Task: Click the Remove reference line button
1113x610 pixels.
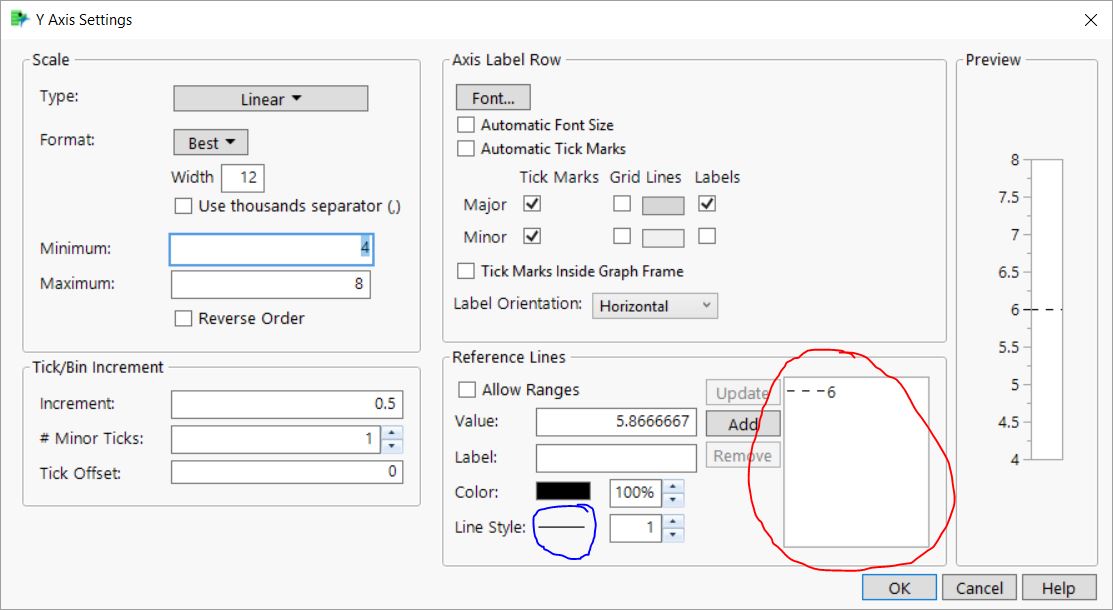Action: point(743,455)
